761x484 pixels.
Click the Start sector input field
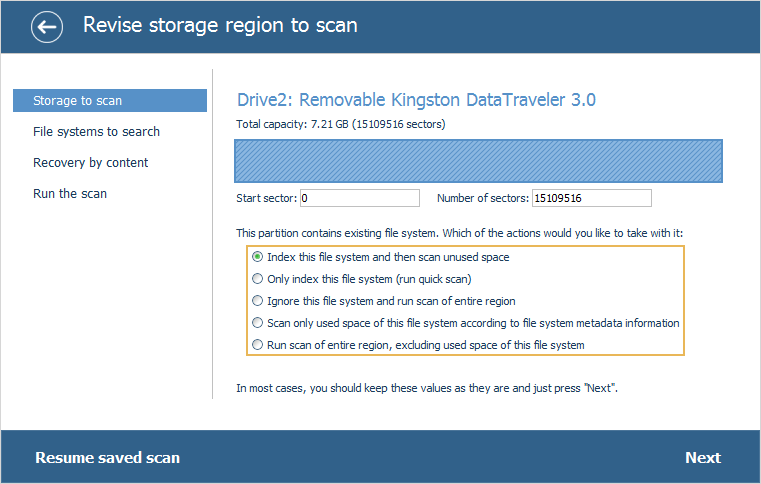click(x=359, y=198)
